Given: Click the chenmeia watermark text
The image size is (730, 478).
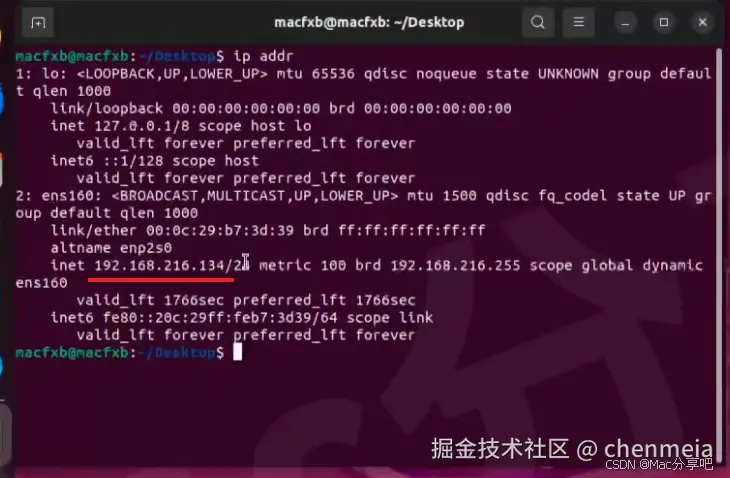Looking at the screenshot, I should coord(658,449).
